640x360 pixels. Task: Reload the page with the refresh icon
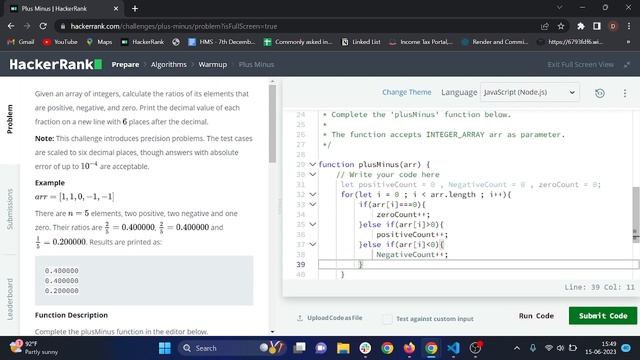pyautogui.click(x=43, y=26)
